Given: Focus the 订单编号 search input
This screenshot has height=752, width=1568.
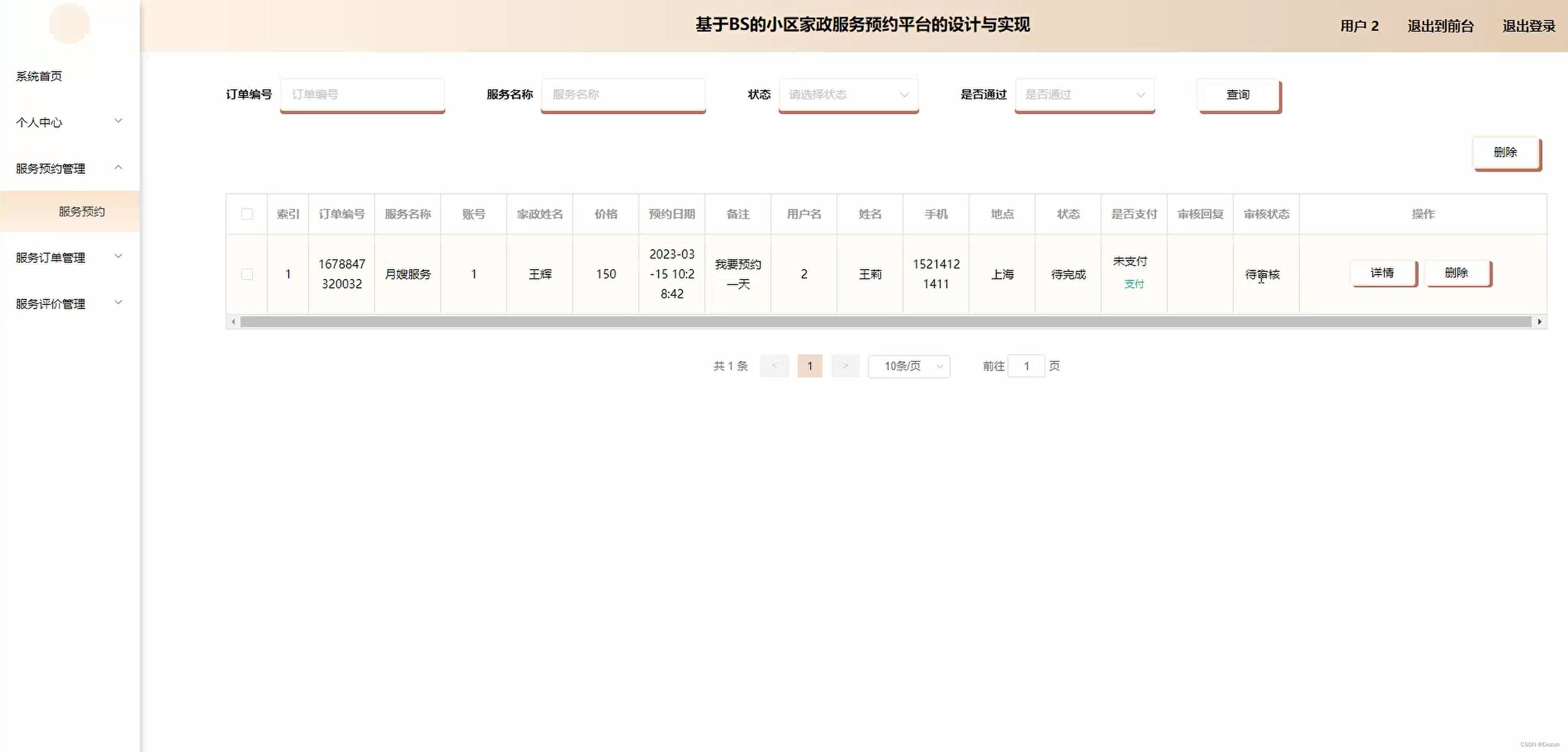Looking at the screenshot, I should click(362, 94).
